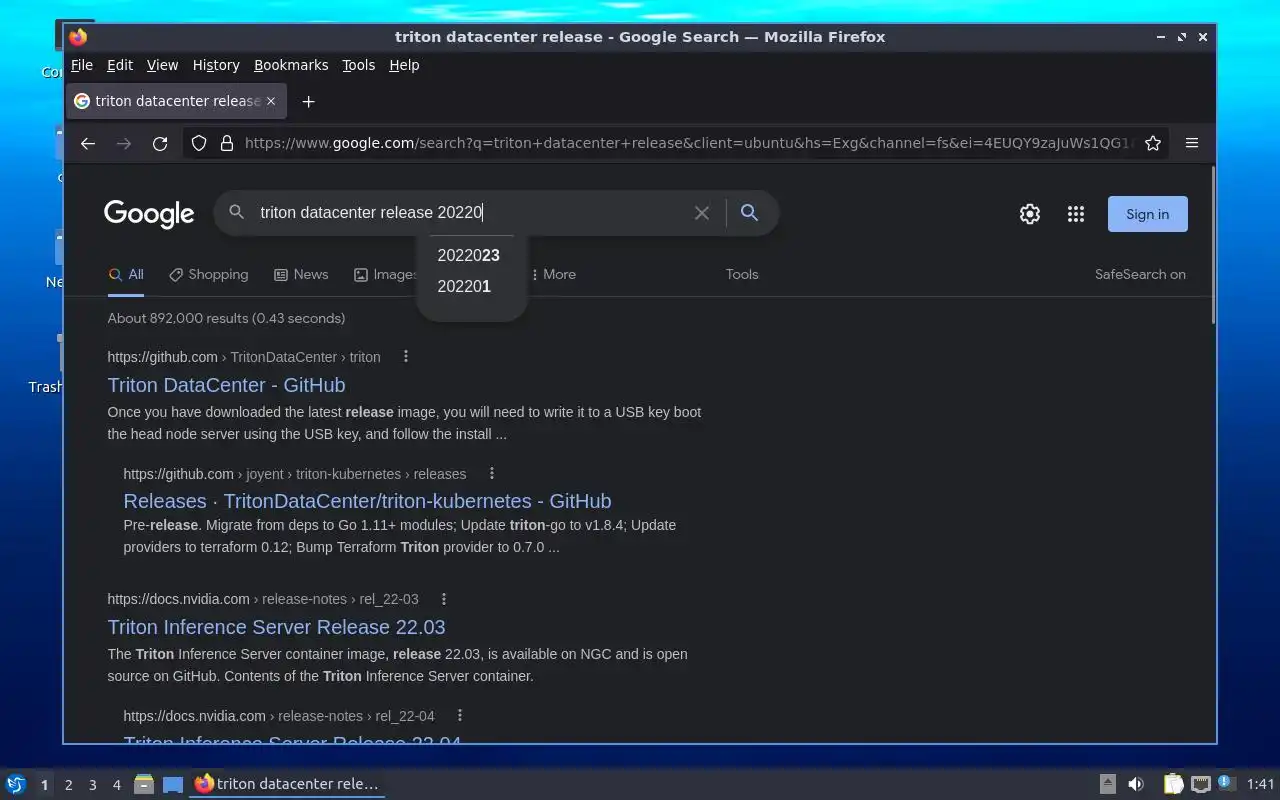The image size is (1280, 800).
Task: Stay on the All results tab
Action: [126, 274]
